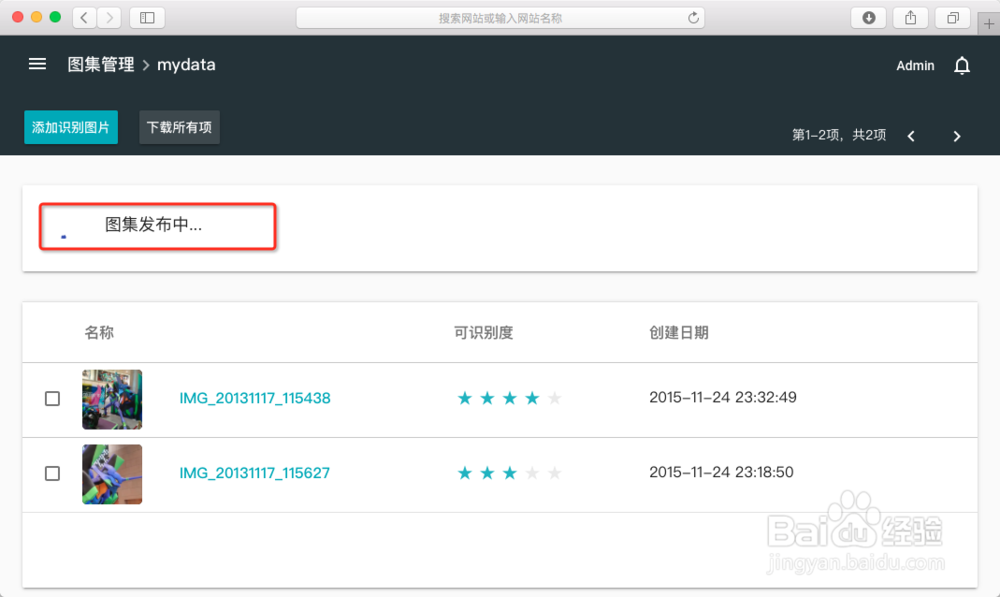Click 下载所有项 button
Image resolution: width=1000 pixels, height=597 pixels.
coord(179,127)
